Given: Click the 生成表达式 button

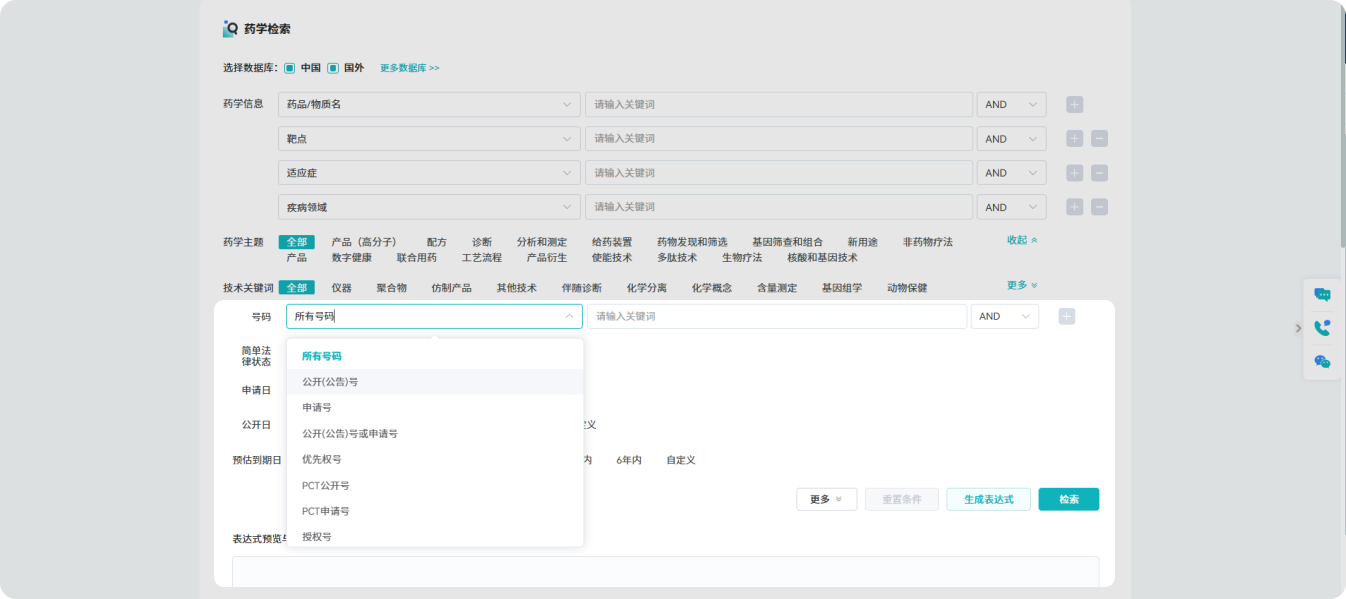Looking at the screenshot, I should point(989,499).
